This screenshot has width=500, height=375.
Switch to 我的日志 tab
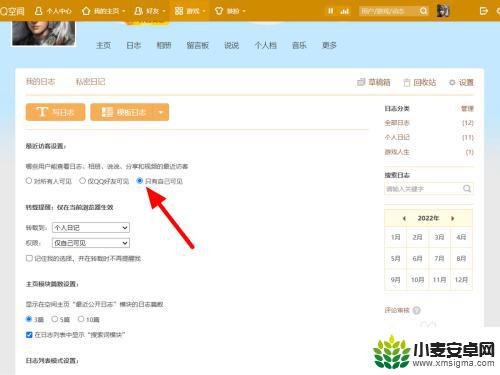[41, 82]
